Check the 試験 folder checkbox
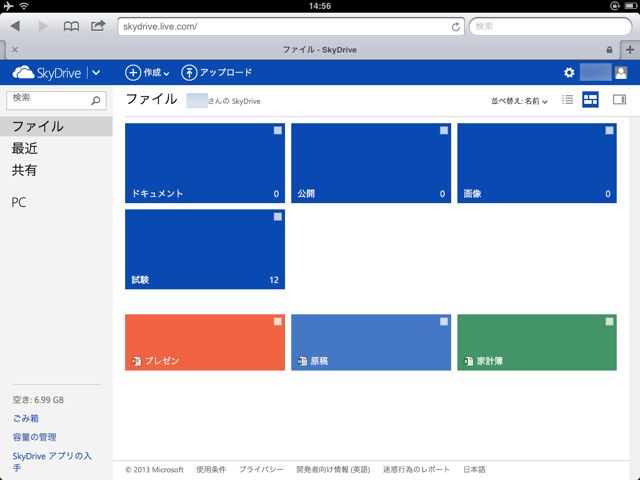 (278, 216)
